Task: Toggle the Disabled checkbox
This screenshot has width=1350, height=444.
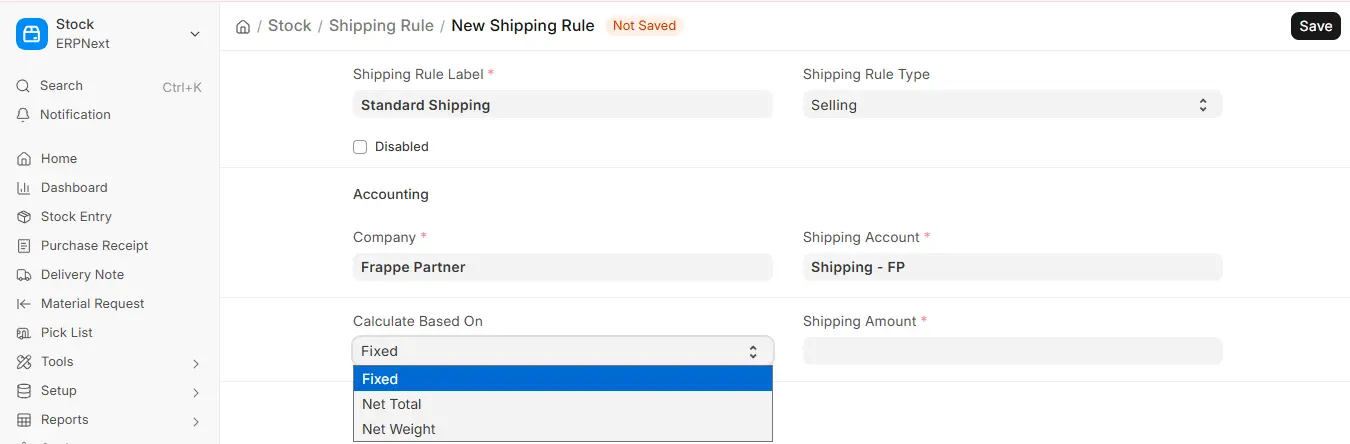Action: tap(360, 147)
